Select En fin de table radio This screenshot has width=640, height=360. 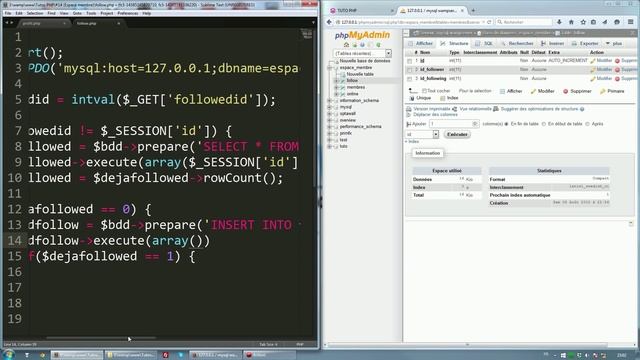pyautogui.click(x=507, y=124)
